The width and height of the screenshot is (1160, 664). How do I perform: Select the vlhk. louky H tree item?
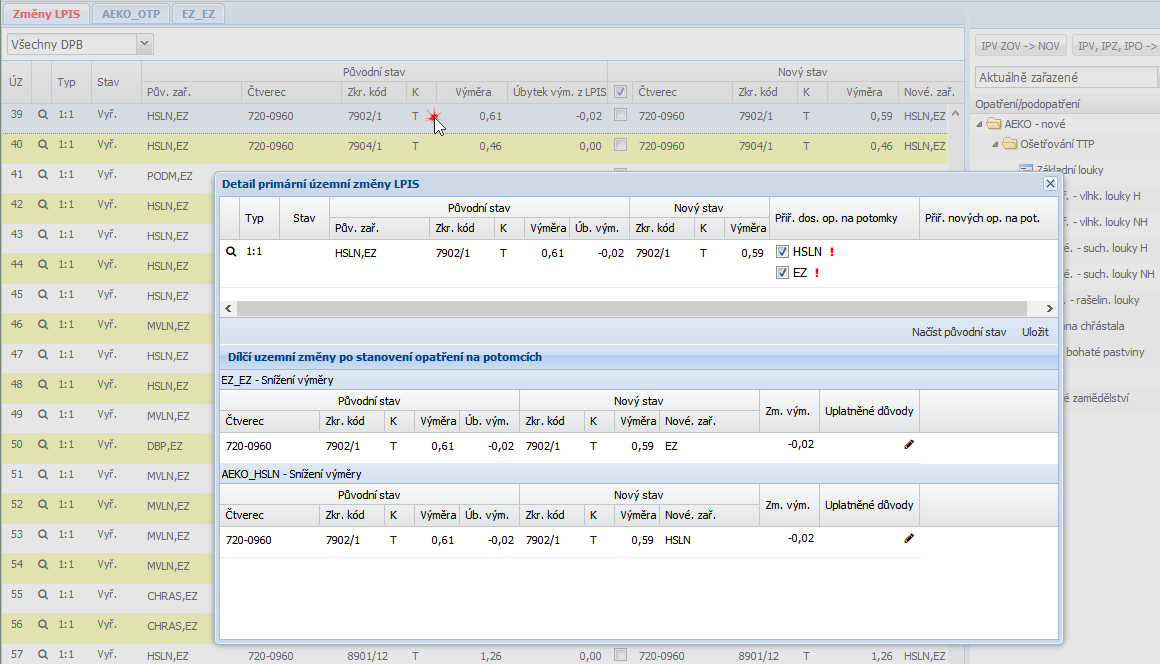[1103, 196]
